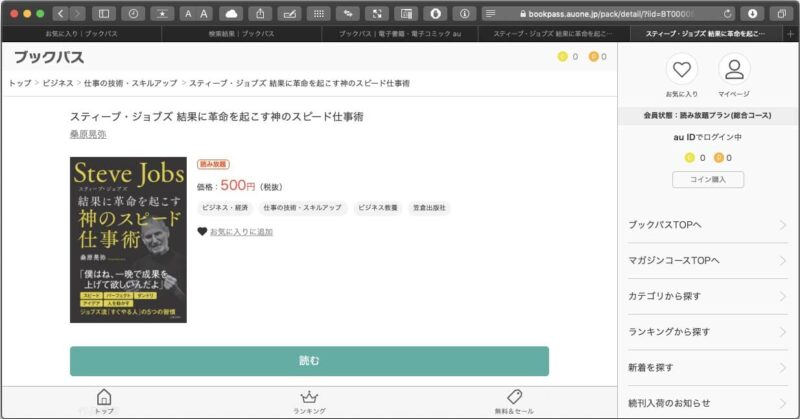The height and width of the screenshot is (419, 800).
Task: Click お気に入りに追加 link
Action: click(241, 232)
